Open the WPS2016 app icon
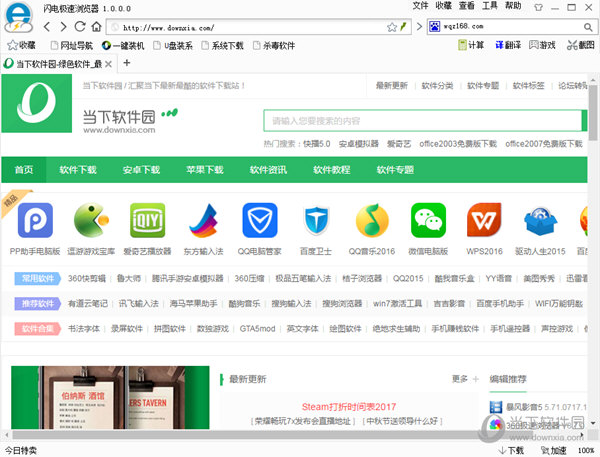Screen dimensions: 600x457 [484, 220]
